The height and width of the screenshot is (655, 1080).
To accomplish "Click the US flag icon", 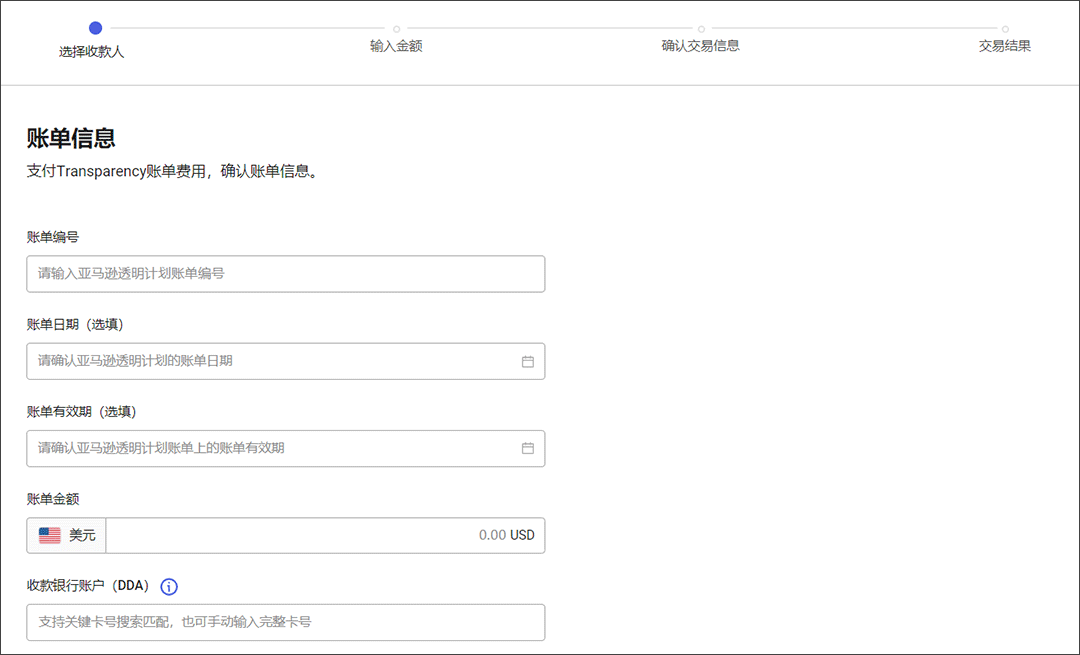I will [50, 535].
